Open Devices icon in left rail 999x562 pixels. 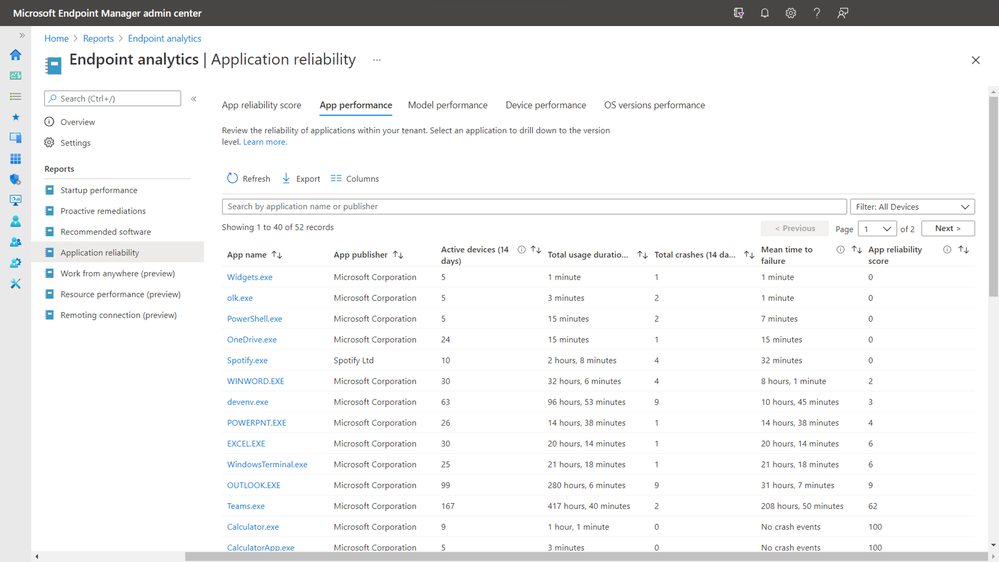(x=15, y=138)
